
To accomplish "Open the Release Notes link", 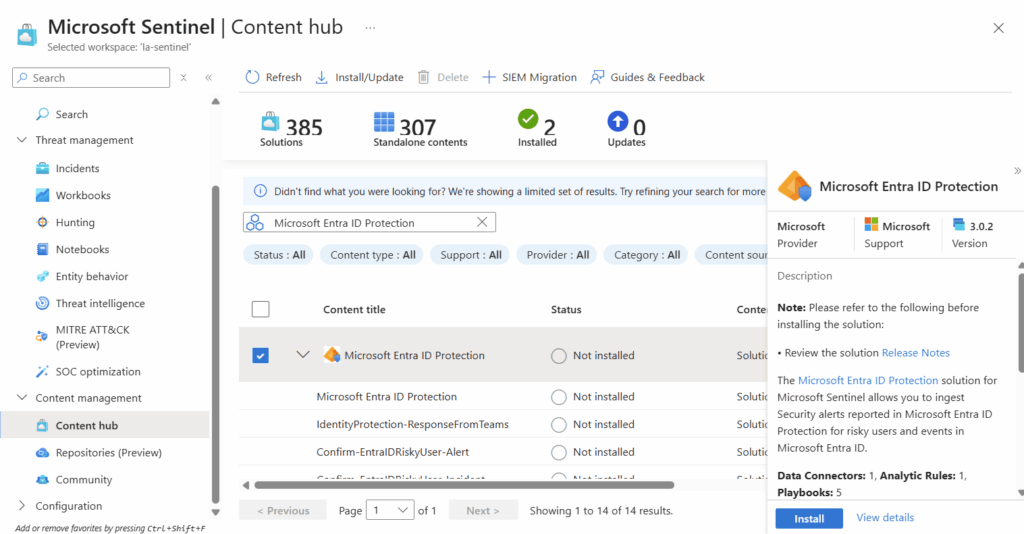I will click(916, 353).
